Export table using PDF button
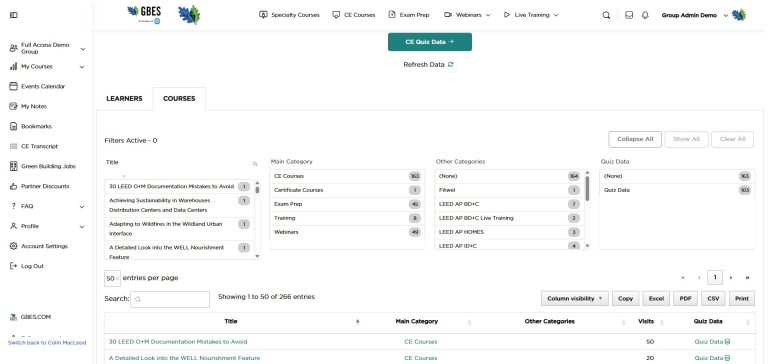 pyautogui.click(x=685, y=298)
